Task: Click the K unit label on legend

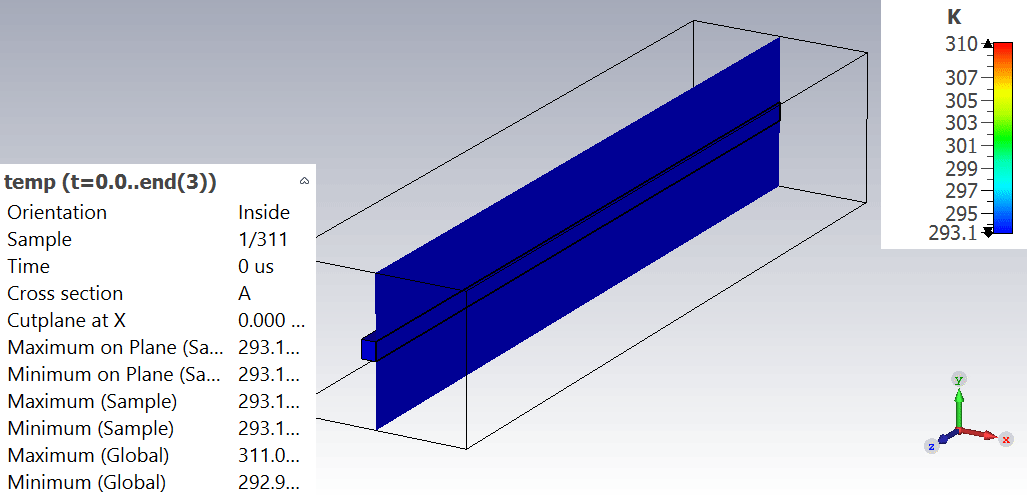Action: click(x=954, y=18)
